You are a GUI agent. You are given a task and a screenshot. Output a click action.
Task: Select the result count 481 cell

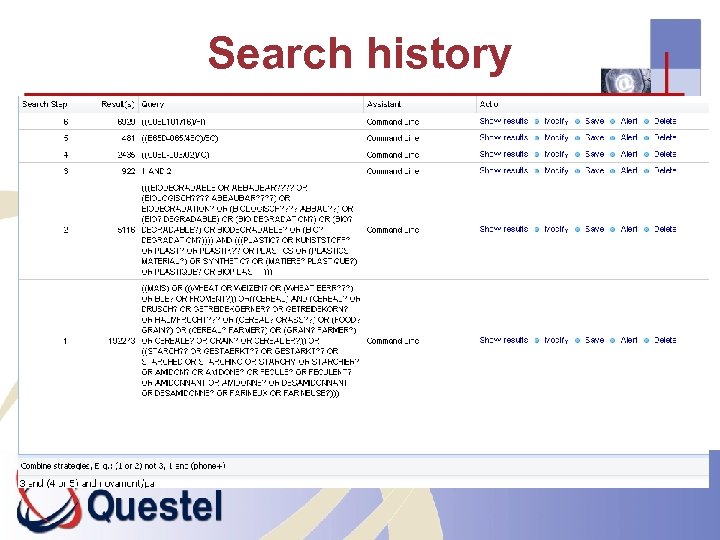pyautogui.click(x=128, y=138)
